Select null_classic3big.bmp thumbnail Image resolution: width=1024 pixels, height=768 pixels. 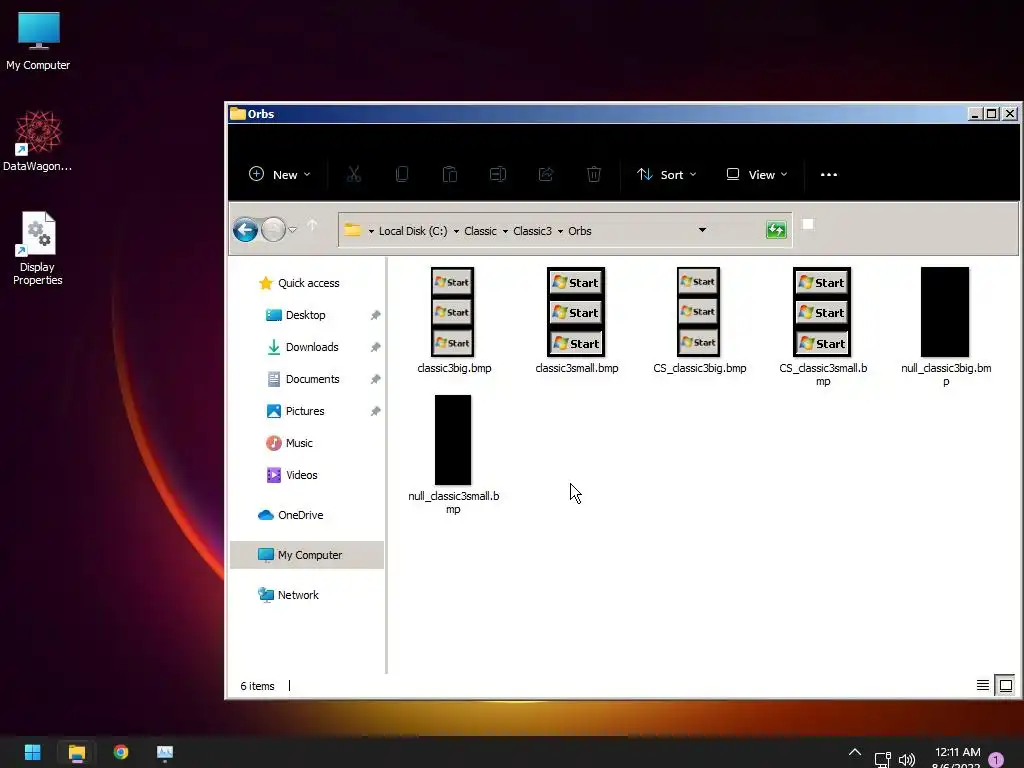point(945,312)
